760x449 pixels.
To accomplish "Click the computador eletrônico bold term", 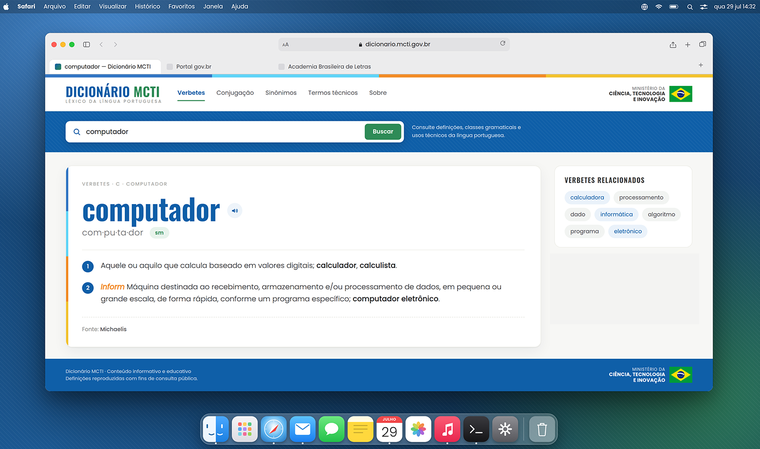I will [x=395, y=299].
